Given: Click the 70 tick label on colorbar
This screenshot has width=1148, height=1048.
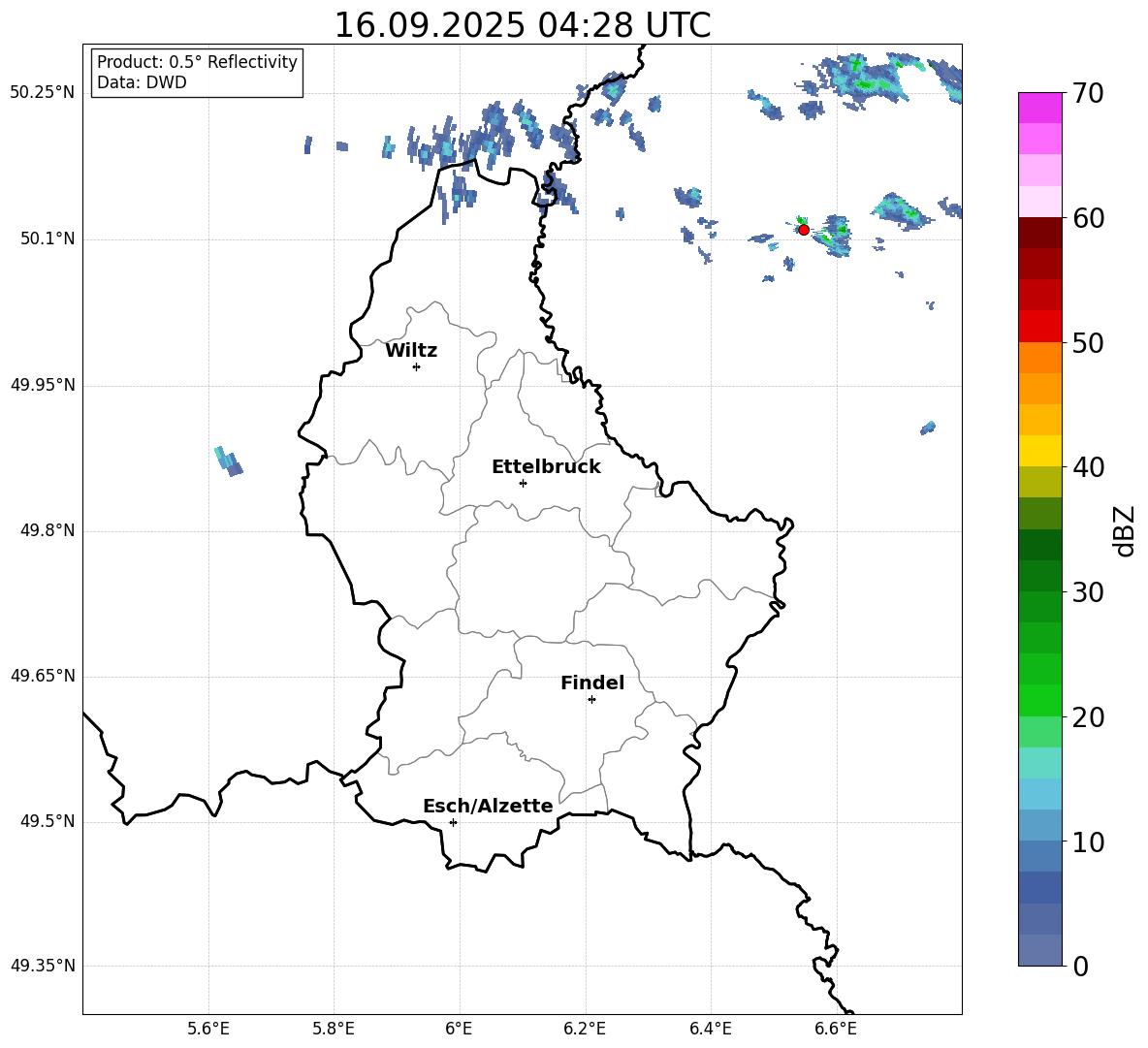Looking at the screenshot, I should point(1088,94).
